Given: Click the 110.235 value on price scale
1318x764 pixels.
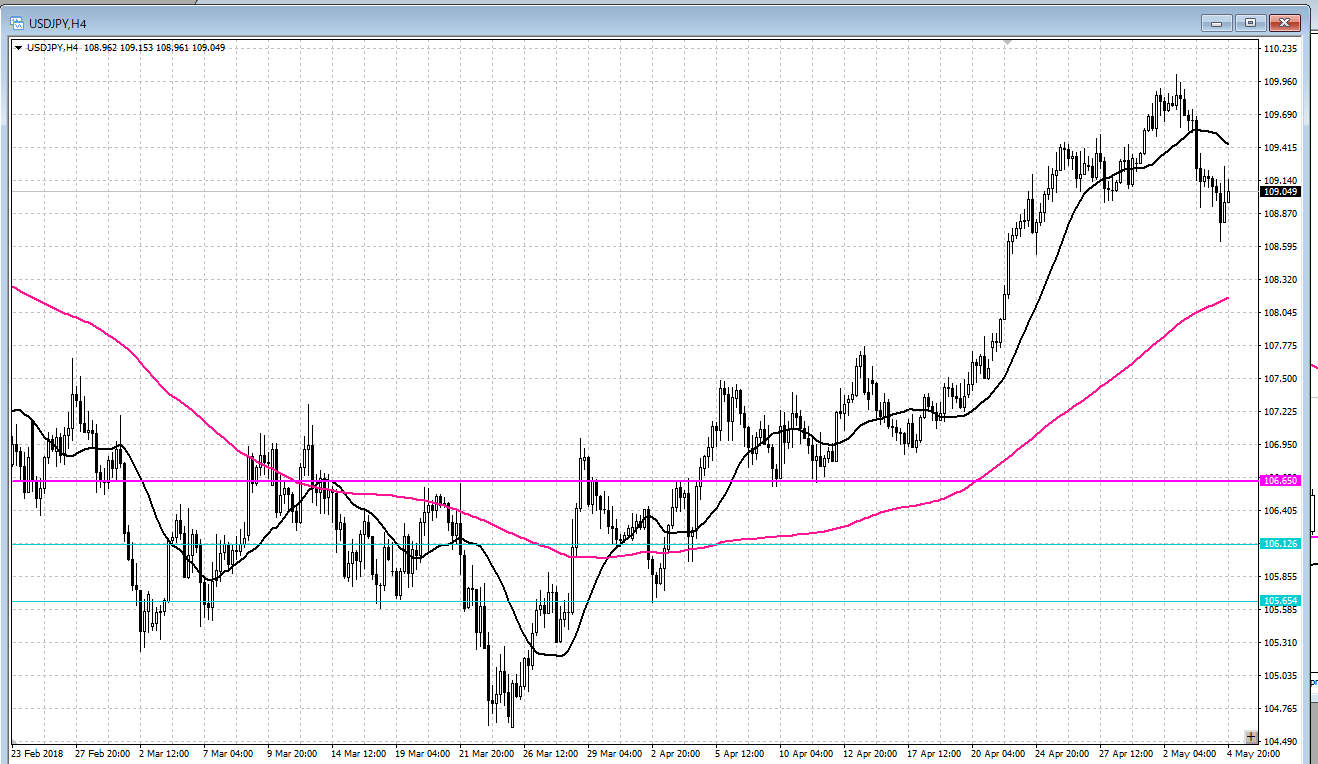Looking at the screenshot, I should 1281,48.
